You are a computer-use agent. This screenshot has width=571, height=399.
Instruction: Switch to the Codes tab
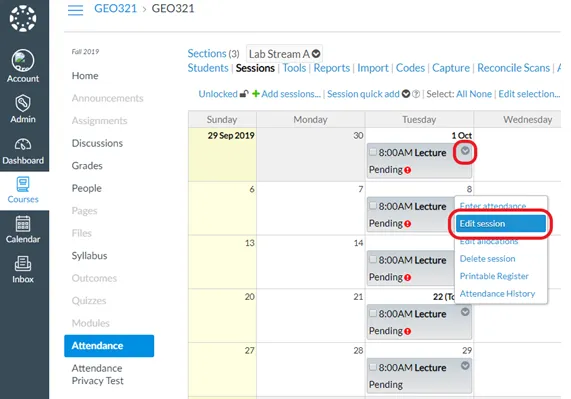tap(410, 68)
